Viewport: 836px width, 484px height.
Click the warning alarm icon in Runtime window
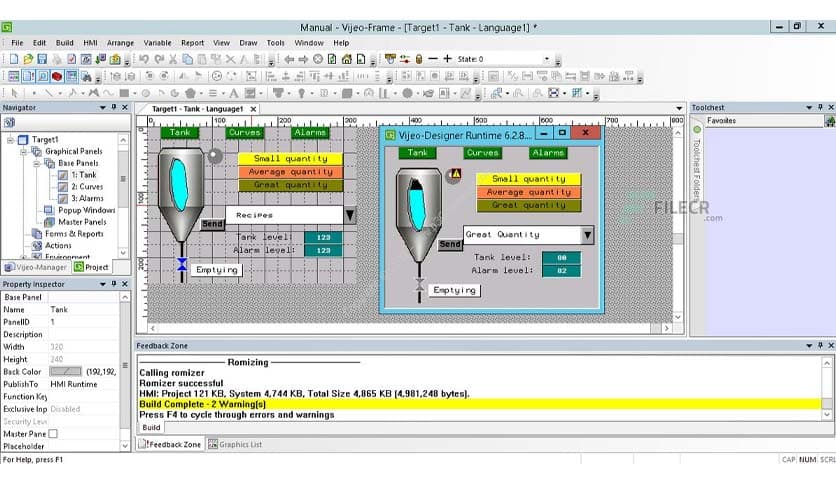(x=454, y=174)
